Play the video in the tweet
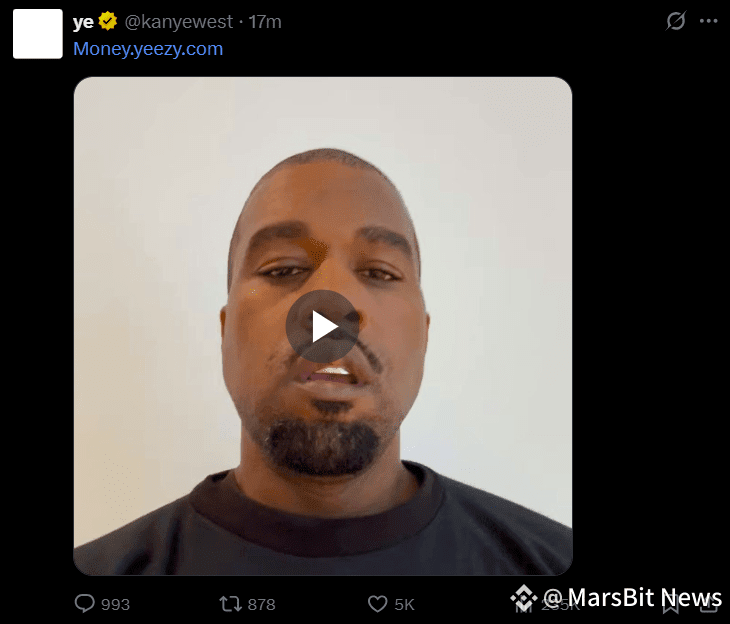The height and width of the screenshot is (624, 730). [322, 326]
